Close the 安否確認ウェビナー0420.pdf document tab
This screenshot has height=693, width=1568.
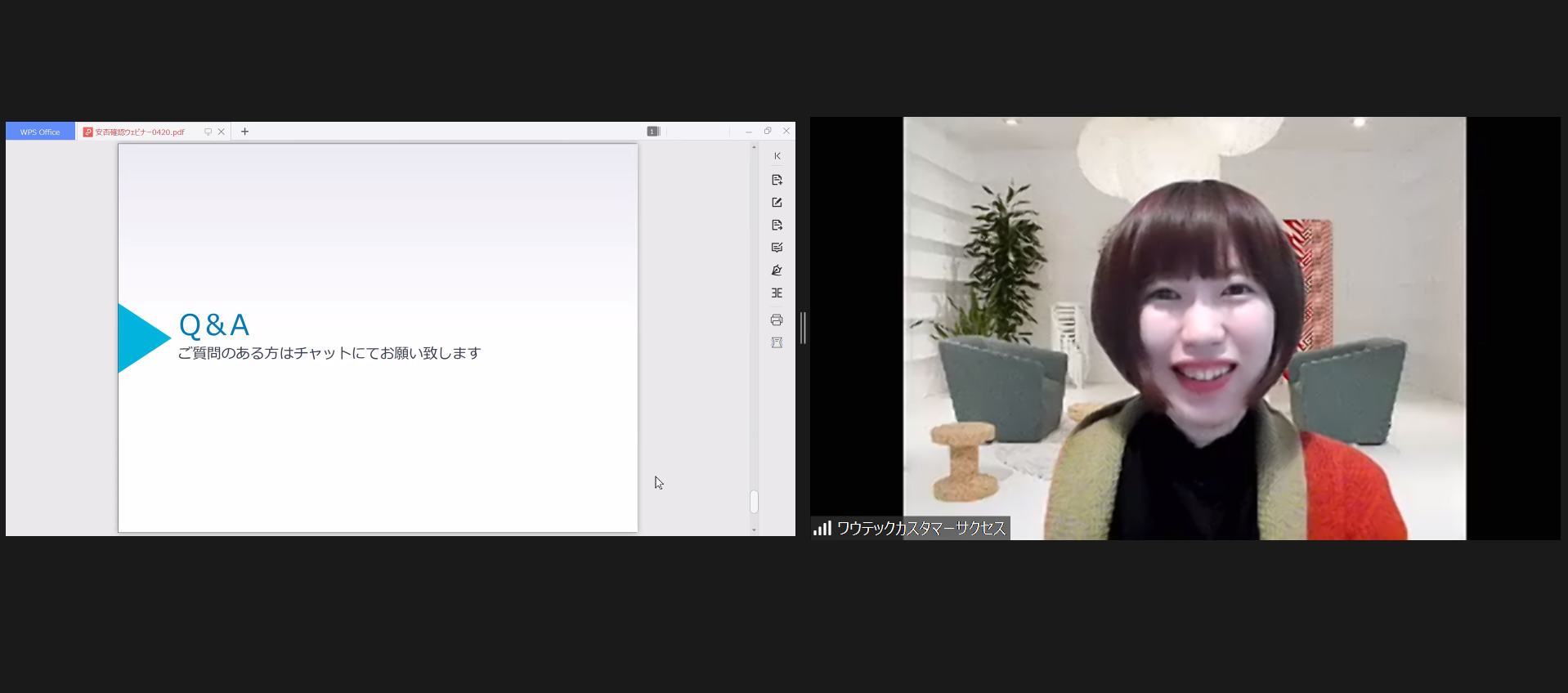pos(222,132)
